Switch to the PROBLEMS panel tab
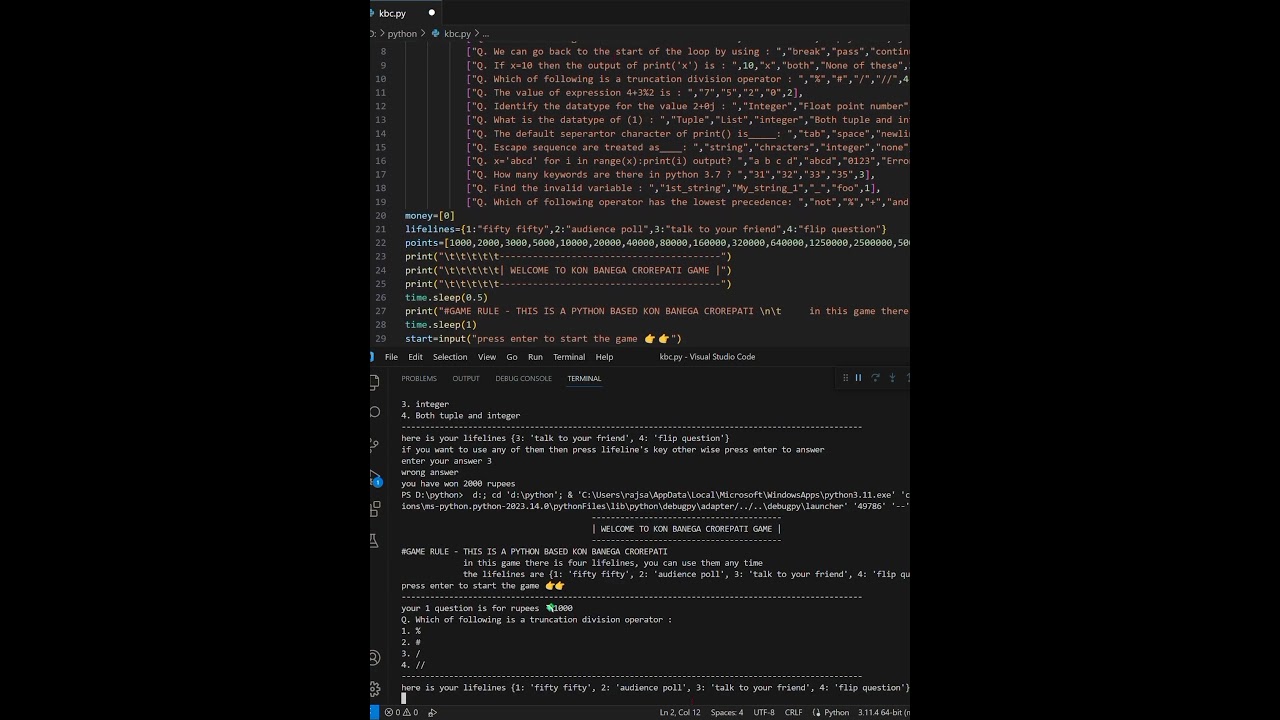 pyautogui.click(x=419, y=378)
